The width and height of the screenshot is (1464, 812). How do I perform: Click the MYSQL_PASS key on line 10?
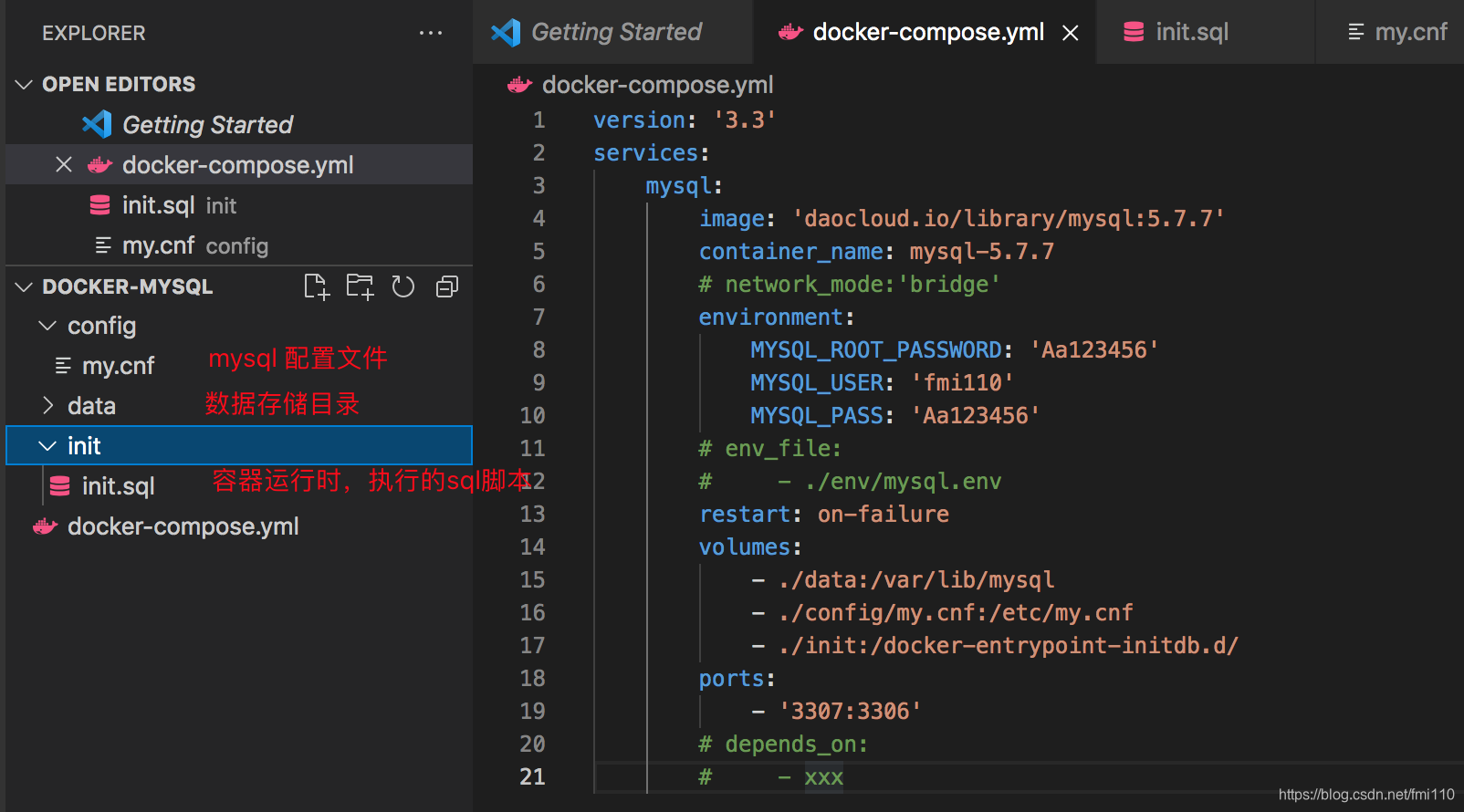[817, 416]
